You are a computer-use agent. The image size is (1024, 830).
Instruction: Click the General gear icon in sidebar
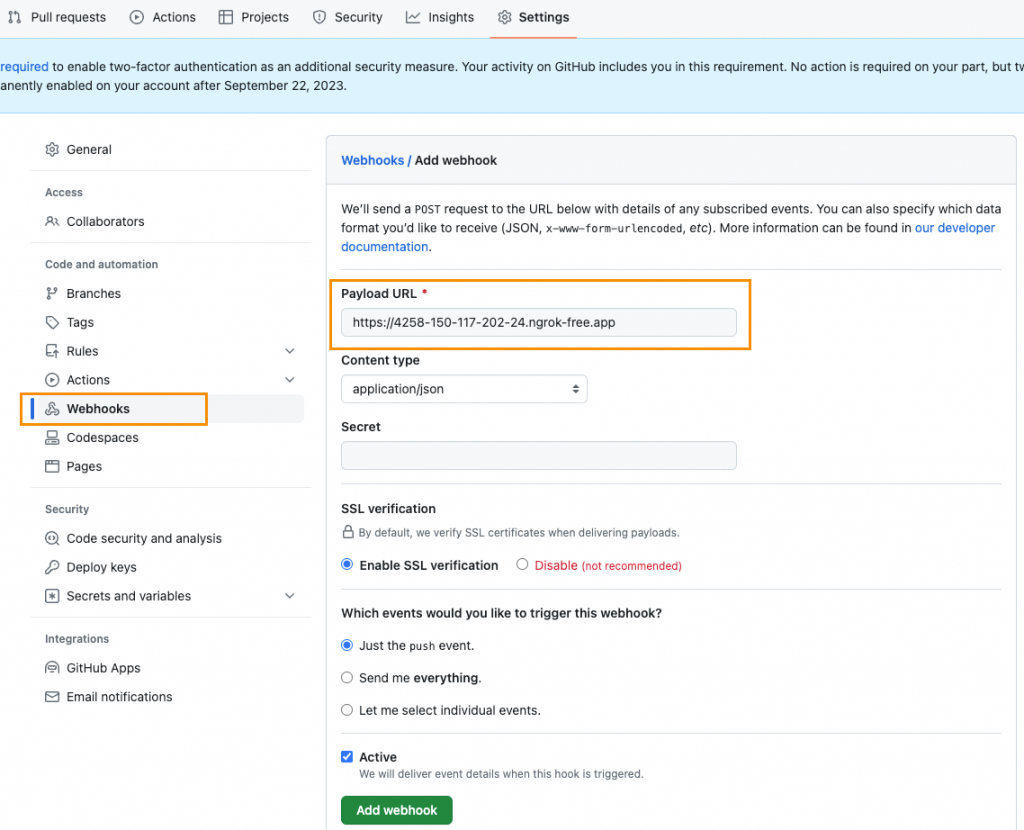tap(52, 150)
